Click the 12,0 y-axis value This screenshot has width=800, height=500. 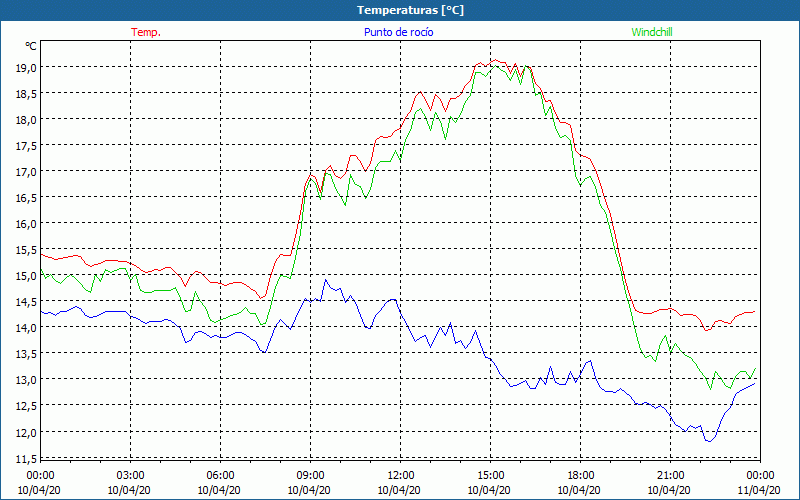[26, 432]
